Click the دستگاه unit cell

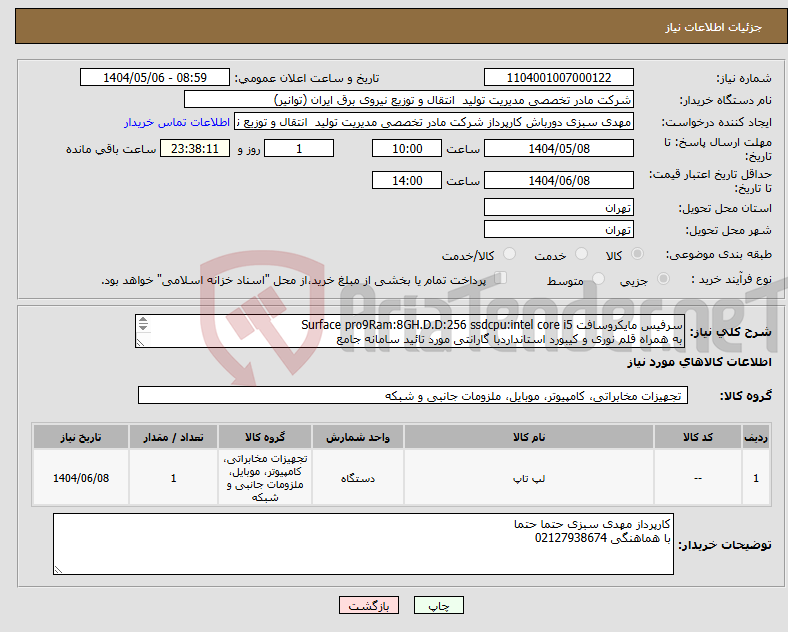[358, 478]
